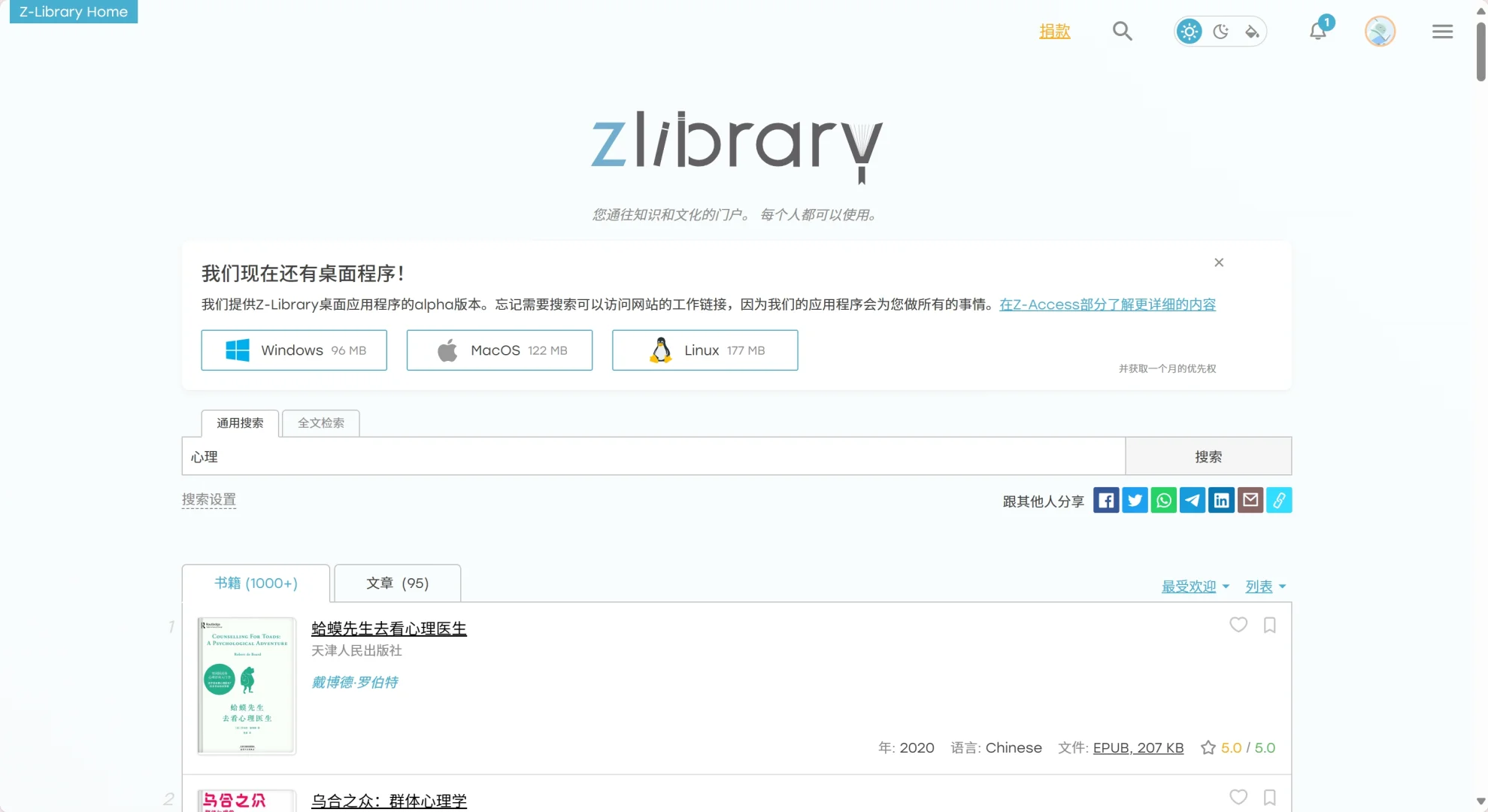Download the Linux desktop app

[705, 350]
